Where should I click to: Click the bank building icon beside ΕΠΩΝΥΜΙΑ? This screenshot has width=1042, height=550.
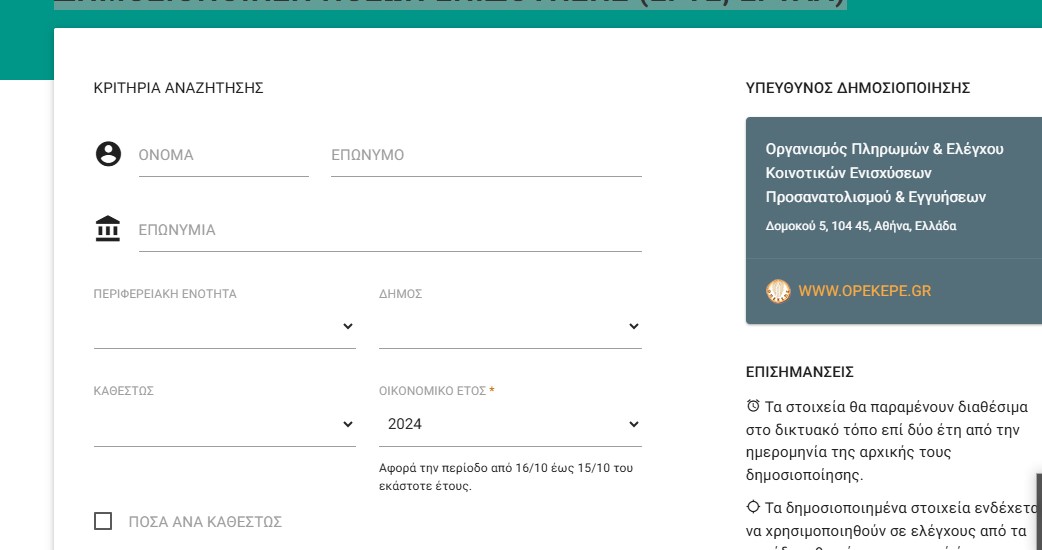[x=108, y=229]
